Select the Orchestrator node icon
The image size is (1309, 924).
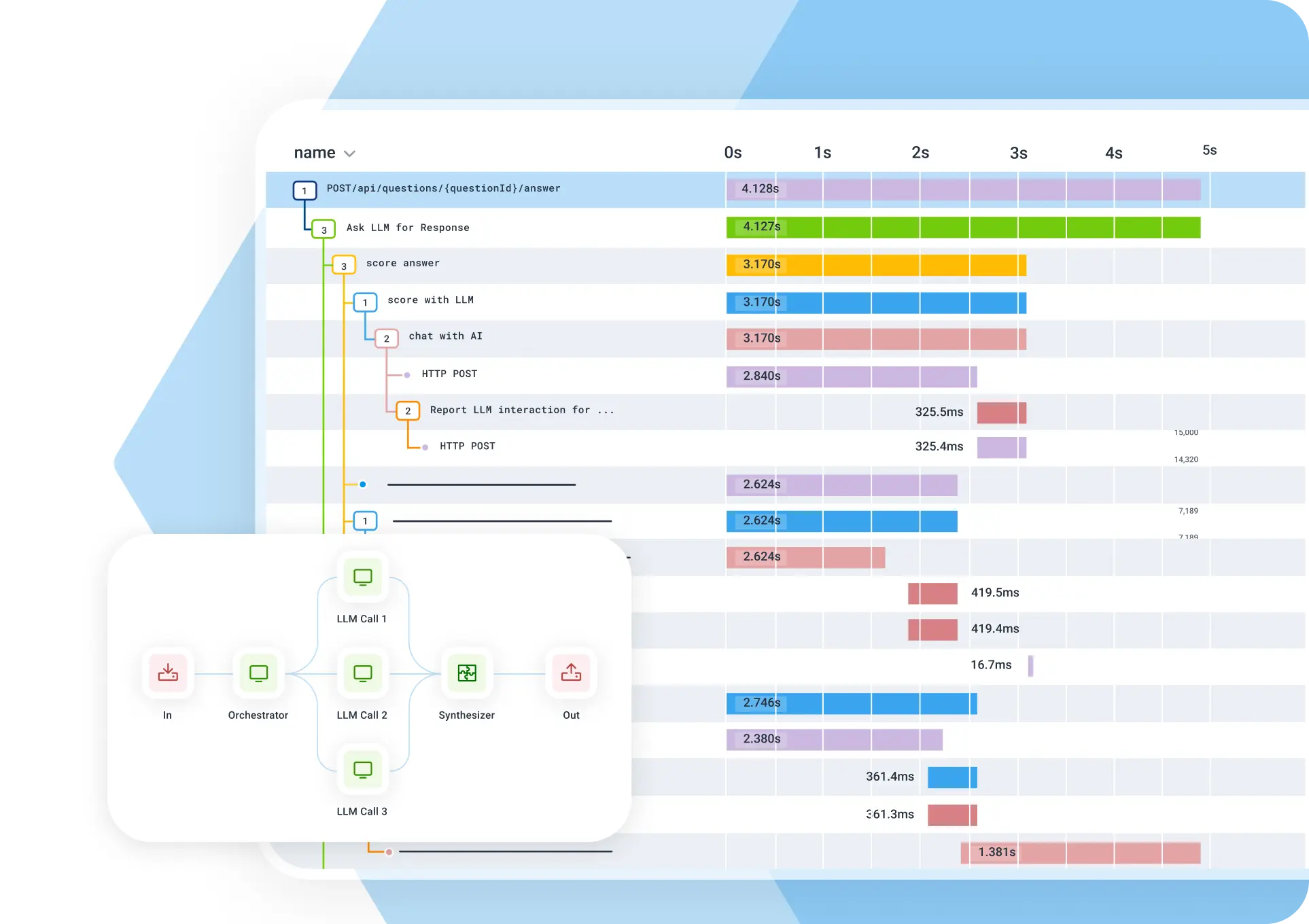258,673
